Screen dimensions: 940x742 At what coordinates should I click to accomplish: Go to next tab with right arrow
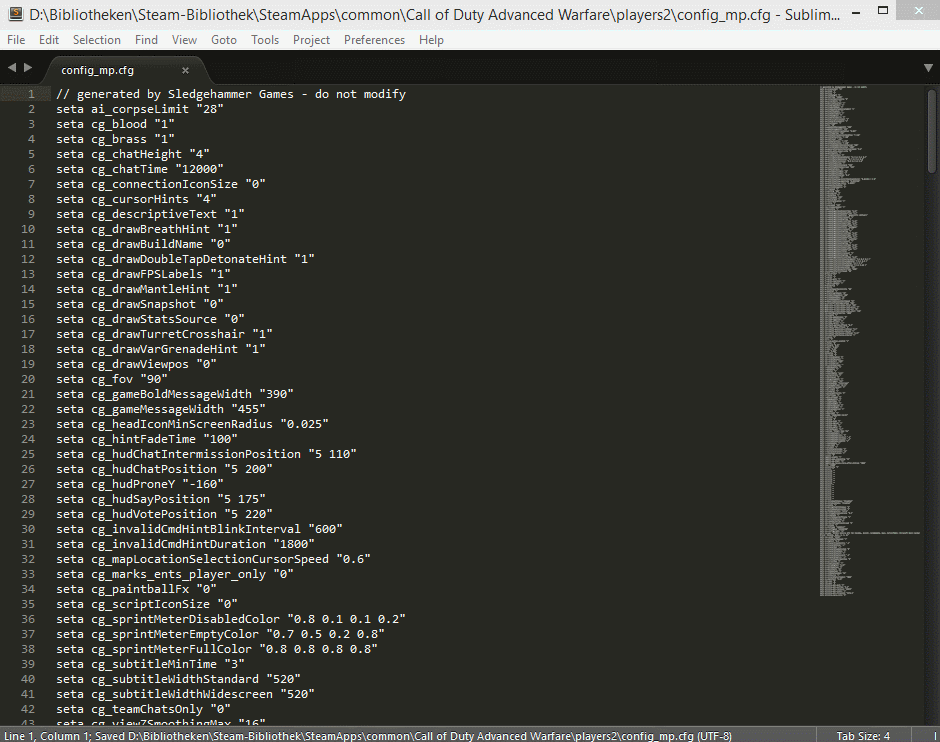point(28,68)
